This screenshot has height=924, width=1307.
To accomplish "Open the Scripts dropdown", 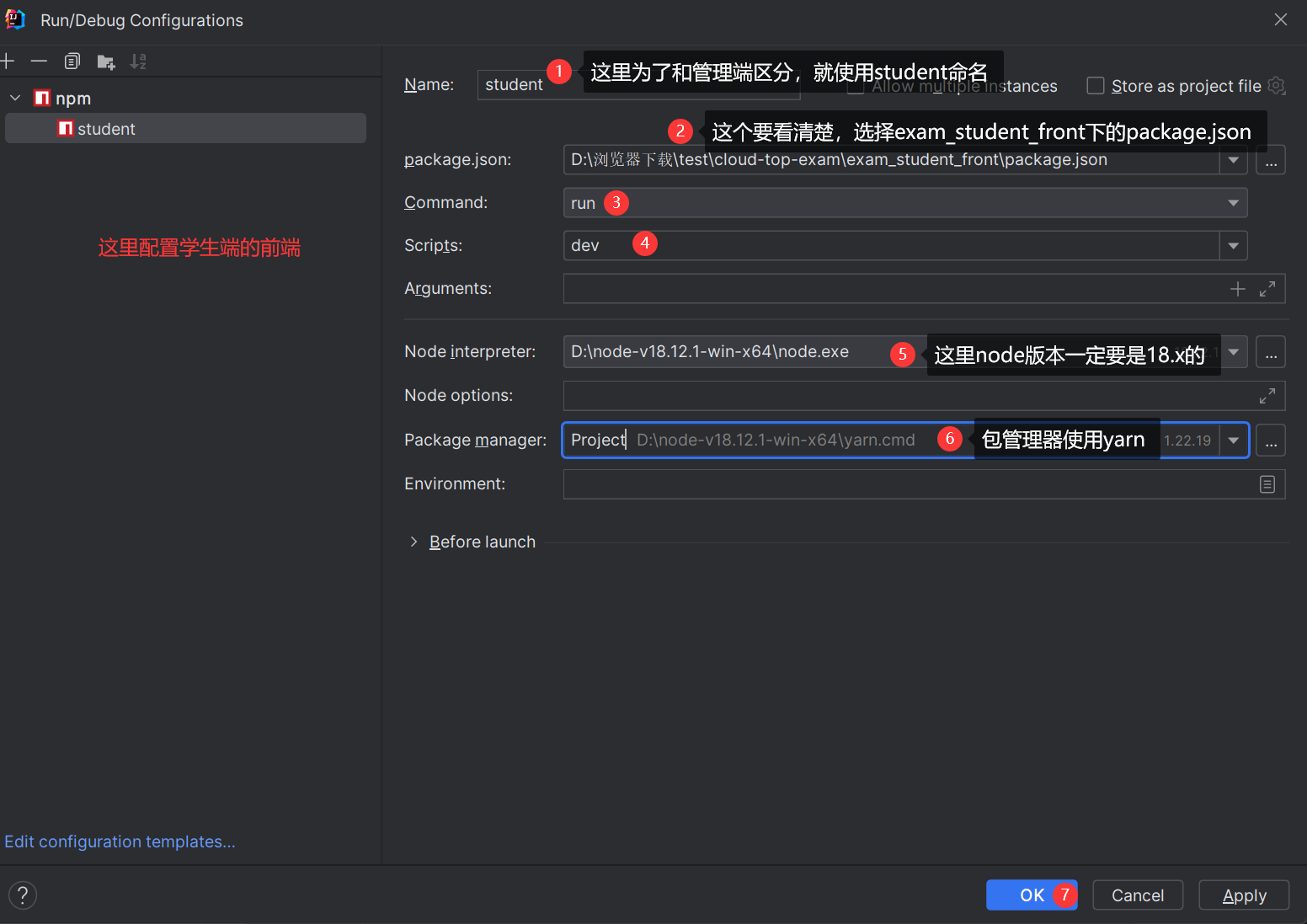I will 1233,245.
